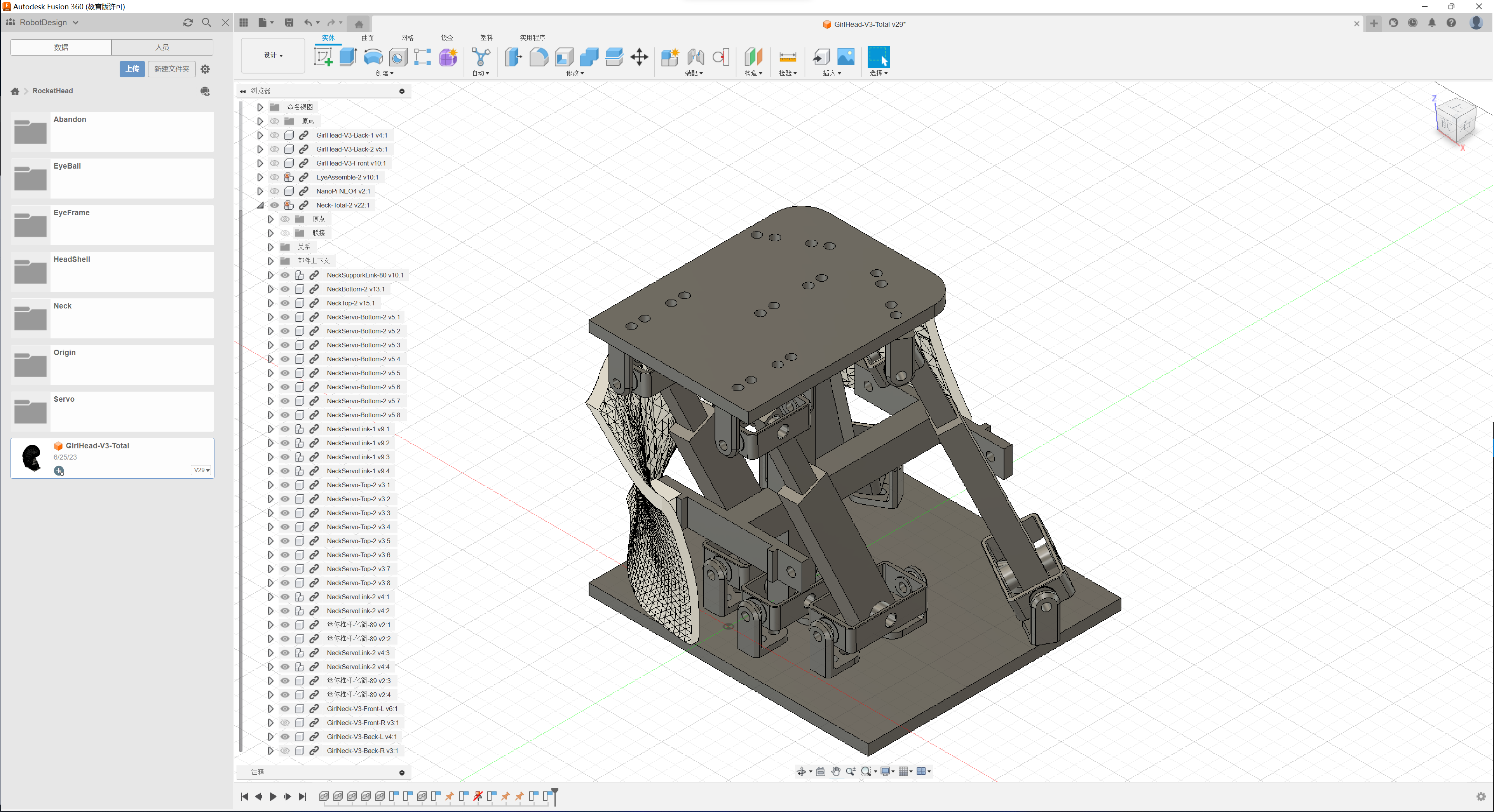Select the New Component tool
The width and height of the screenshot is (1494, 812).
670,57
